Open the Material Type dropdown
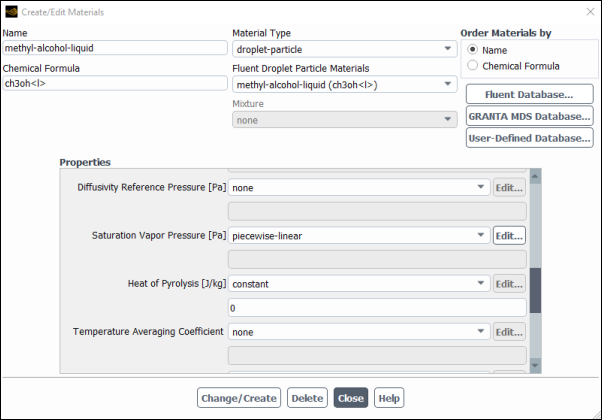Image resolution: width=602 pixels, height=420 pixels. [x=344, y=48]
